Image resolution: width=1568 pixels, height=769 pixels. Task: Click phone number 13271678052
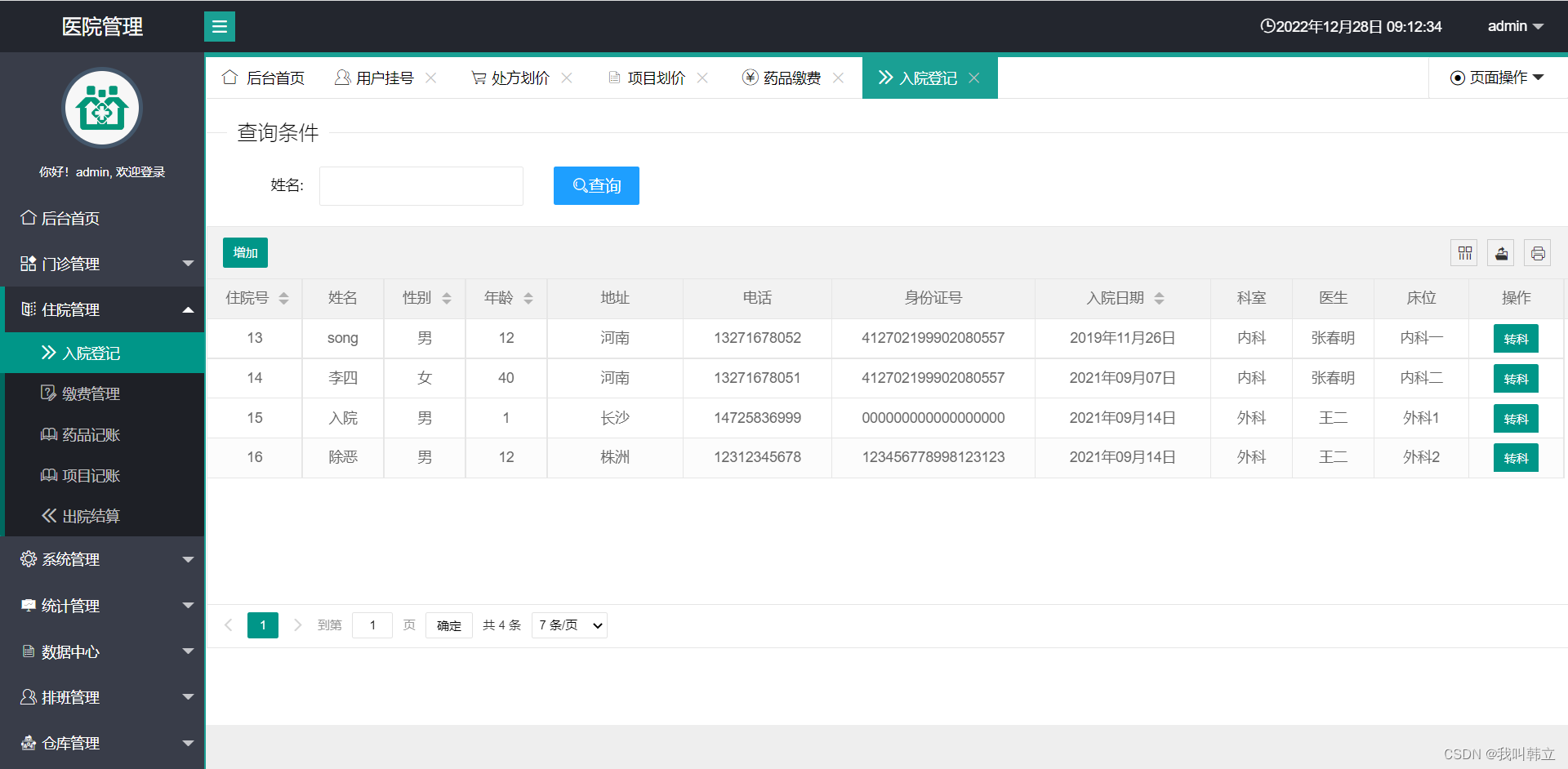[x=757, y=338]
